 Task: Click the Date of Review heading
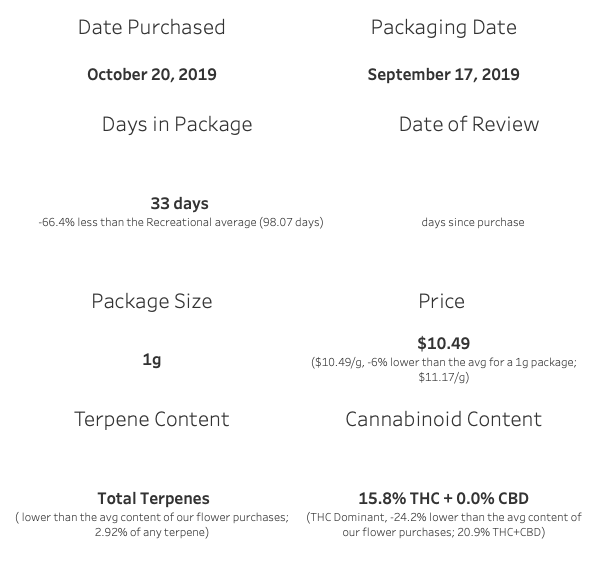click(x=469, y=124)
